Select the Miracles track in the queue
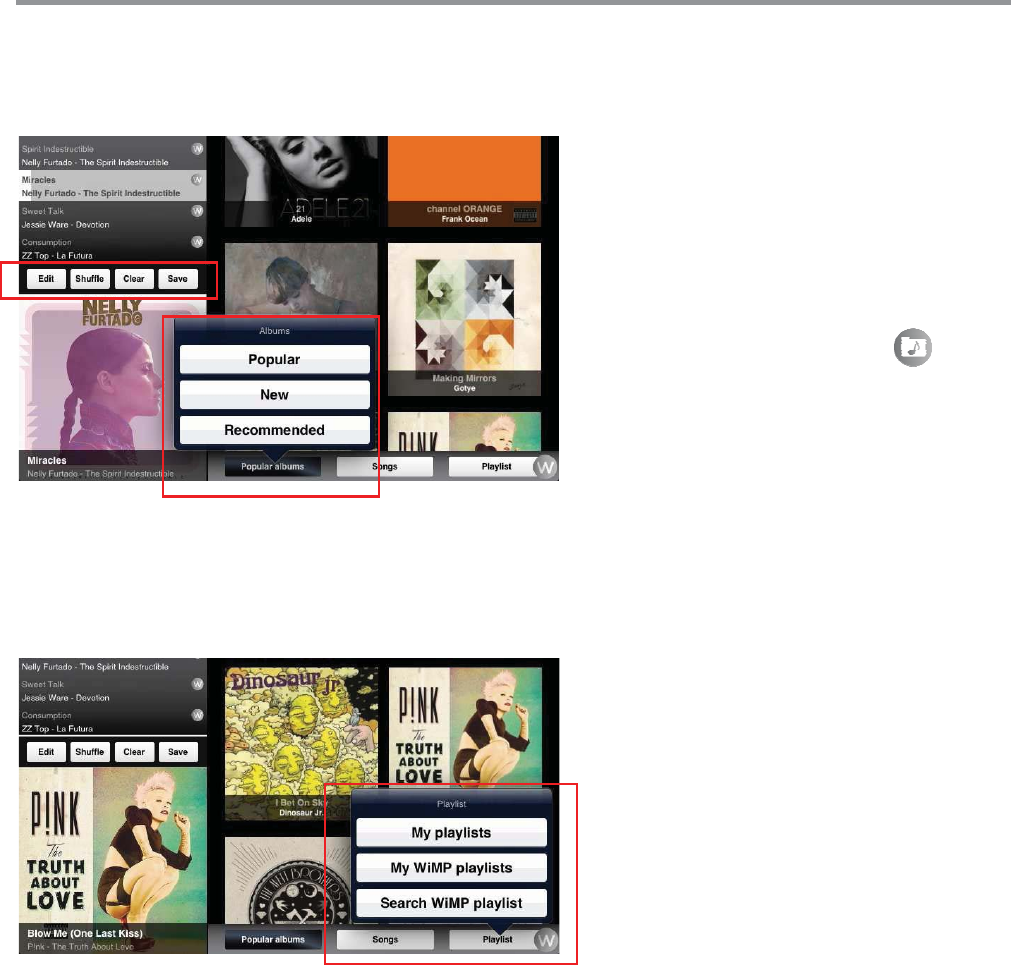The height and width of the screenshot is (965, 1011). 113,186
